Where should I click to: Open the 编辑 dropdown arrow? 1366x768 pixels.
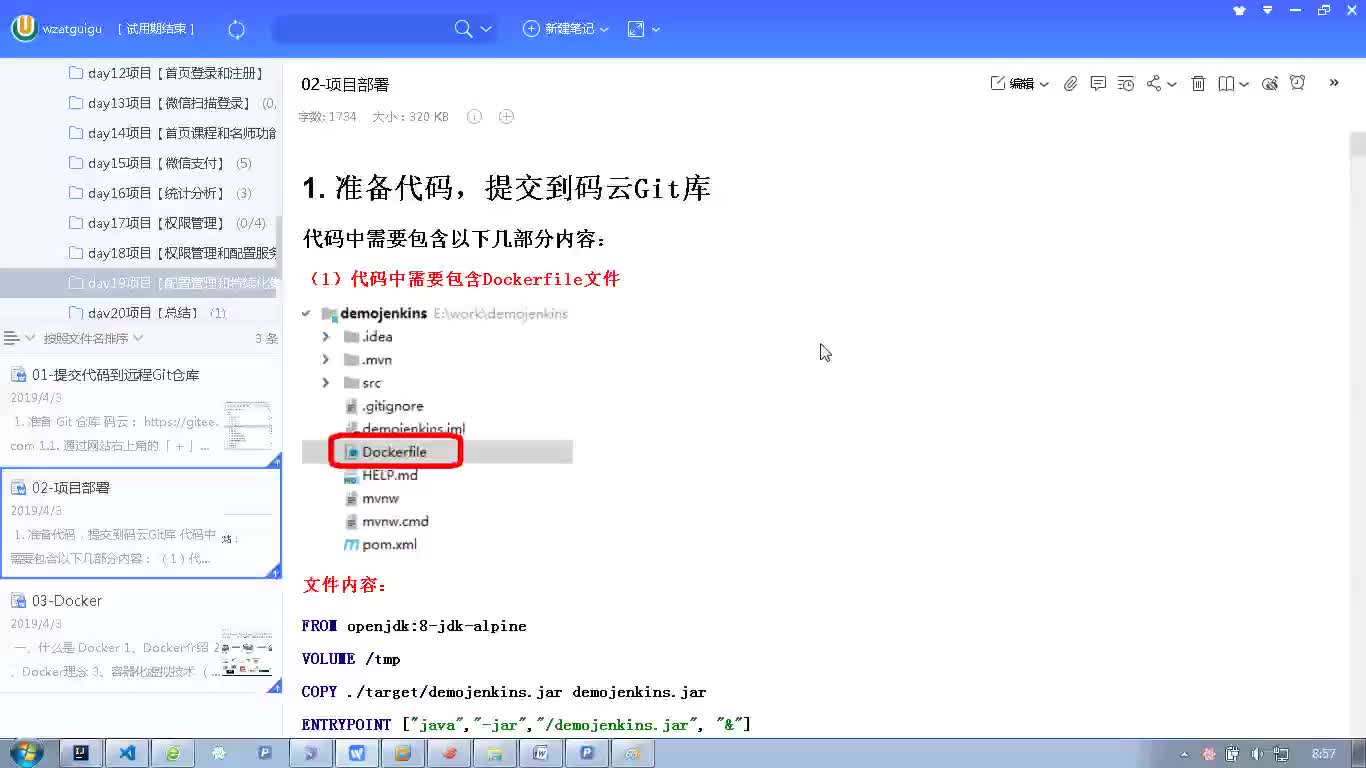pos(1044,85)
